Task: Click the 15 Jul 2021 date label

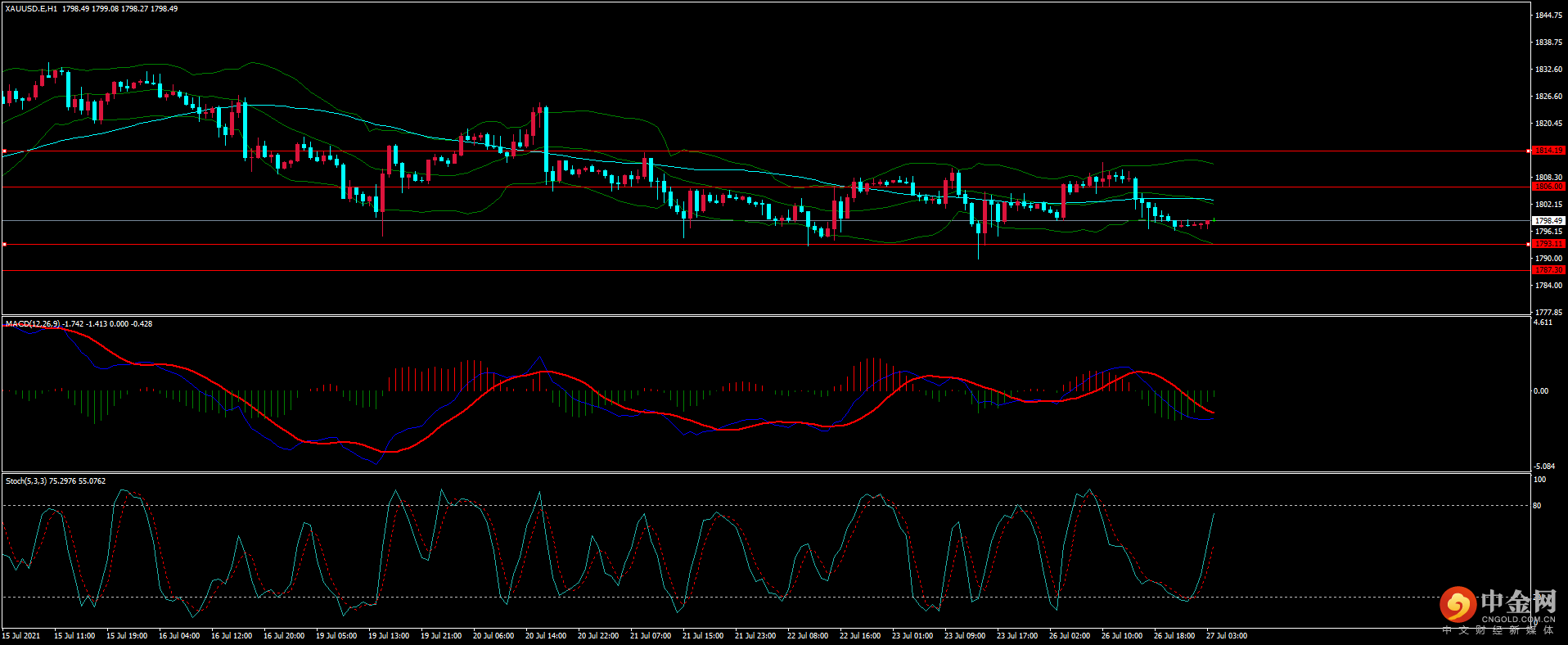Action: pyautogui.click(x=21, y=636)
